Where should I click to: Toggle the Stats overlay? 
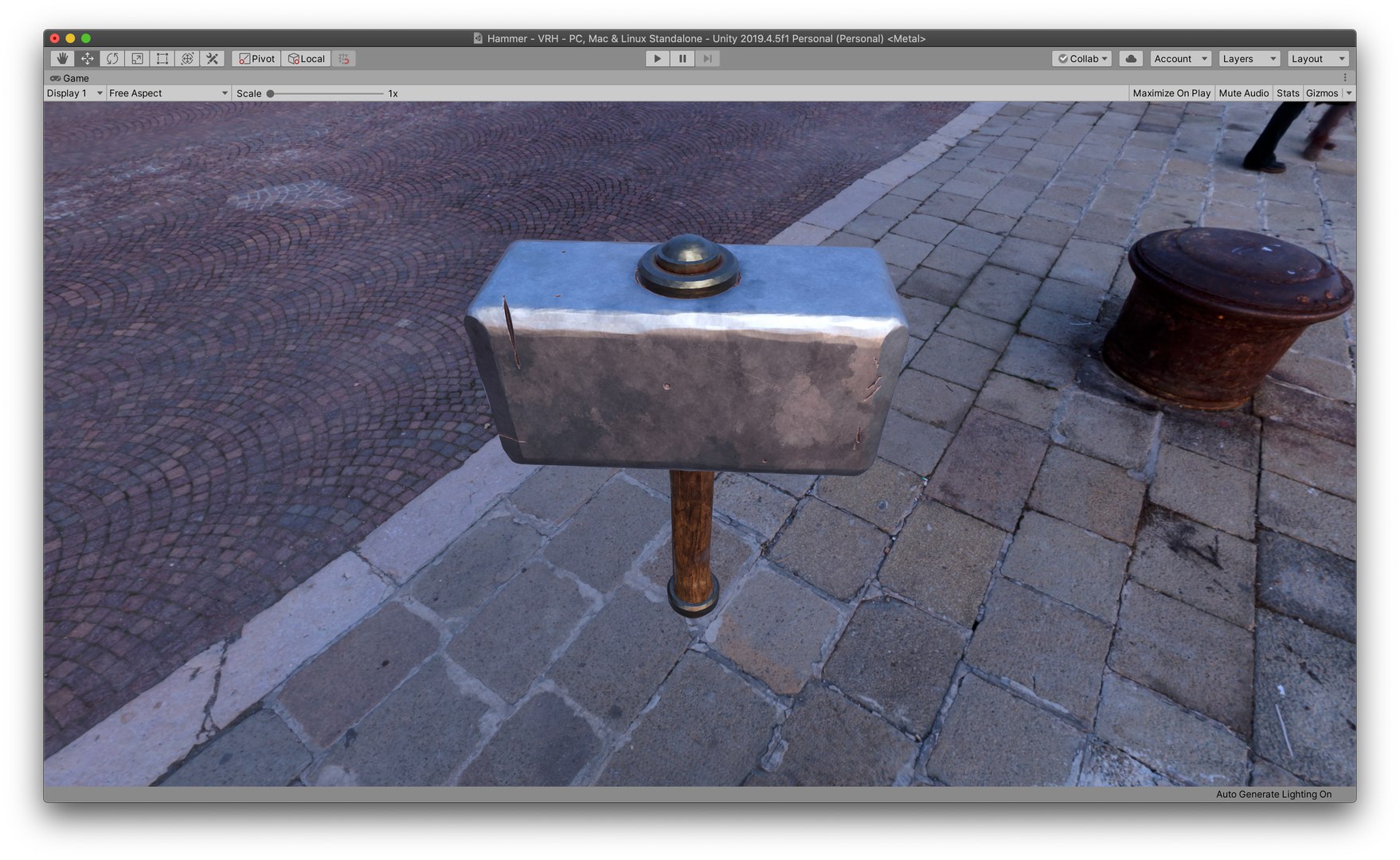(1288, 93)
